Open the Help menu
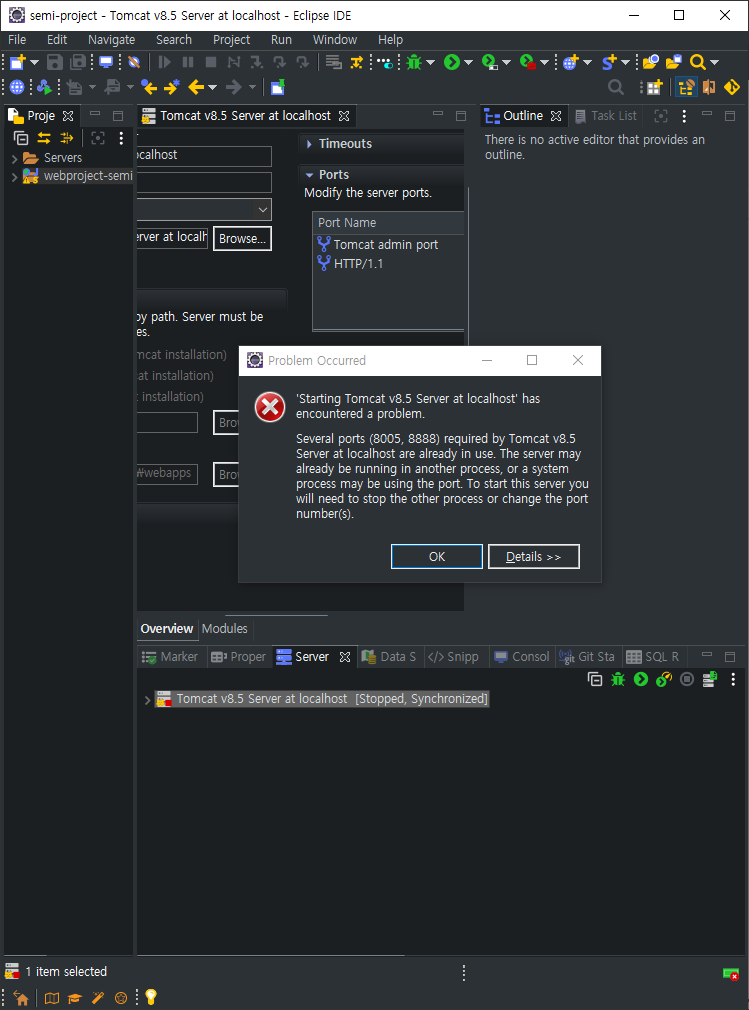 (x=390, y=39)
